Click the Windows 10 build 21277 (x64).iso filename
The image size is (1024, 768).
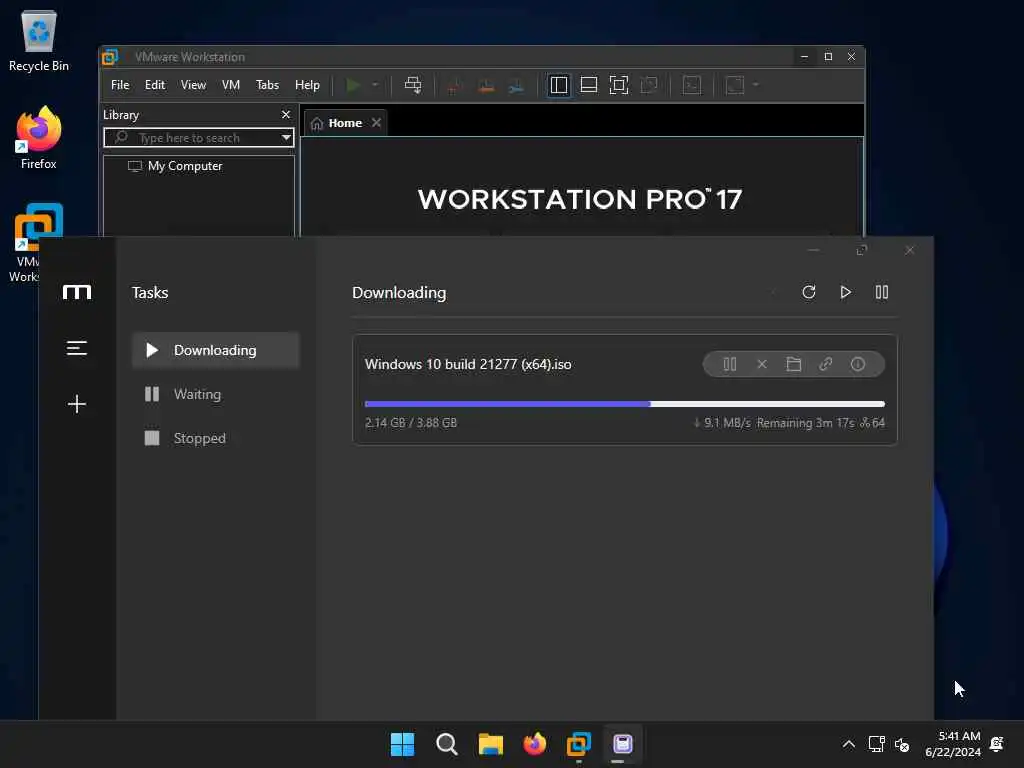tap(468, 364)
